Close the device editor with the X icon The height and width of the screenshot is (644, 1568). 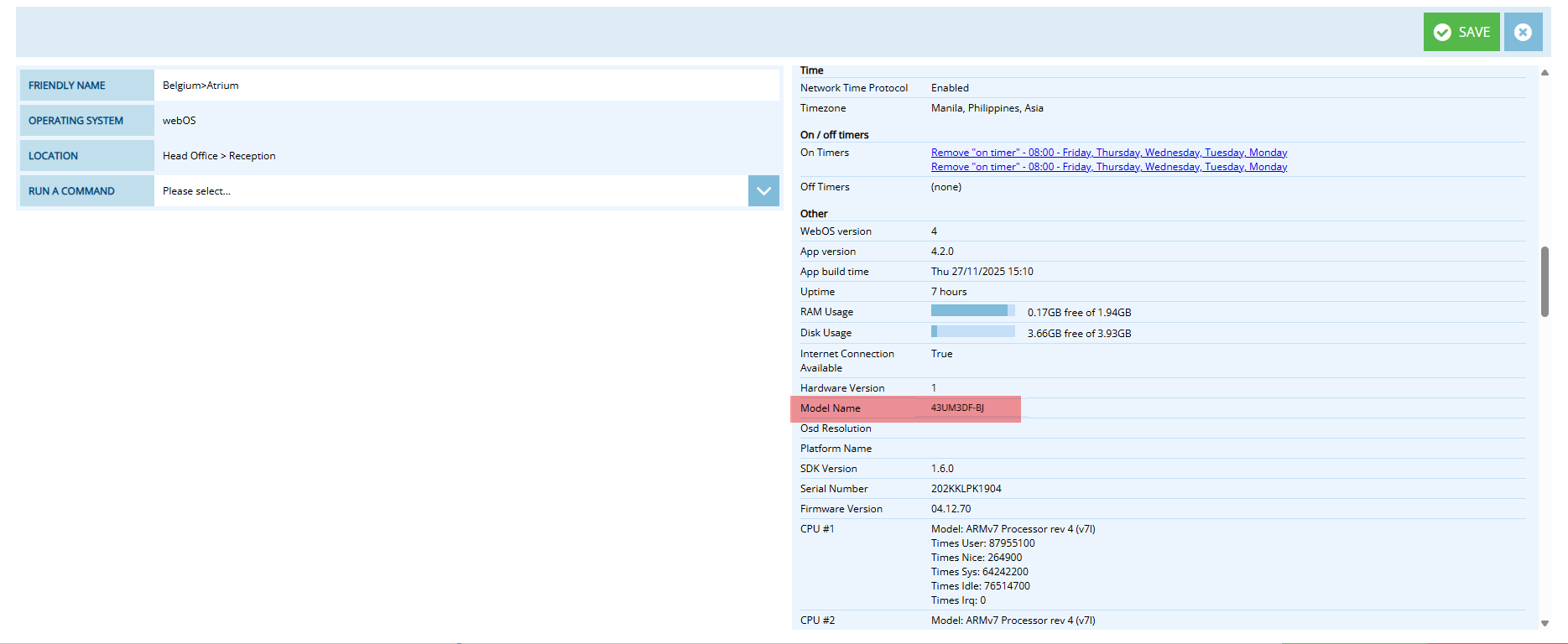coord(1523,32)
